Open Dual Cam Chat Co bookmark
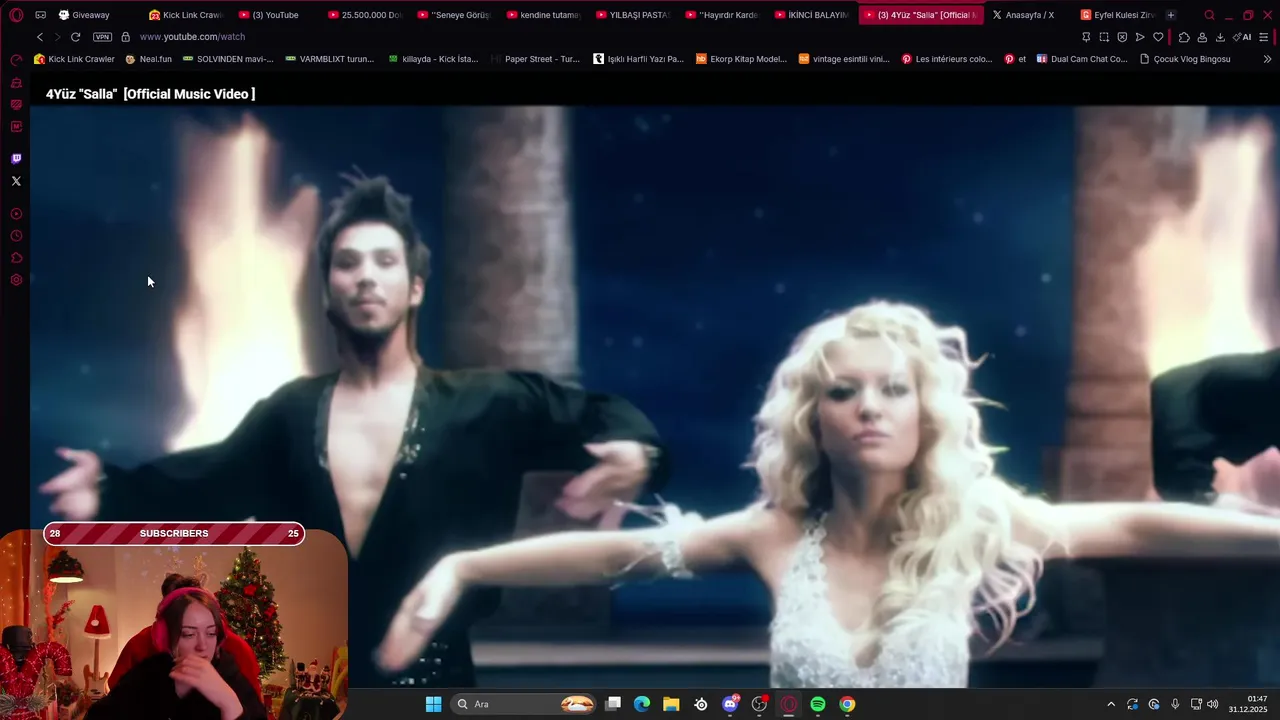Image resolution: width=1280 pixels, height=720 pixels. coord(1082,59)
